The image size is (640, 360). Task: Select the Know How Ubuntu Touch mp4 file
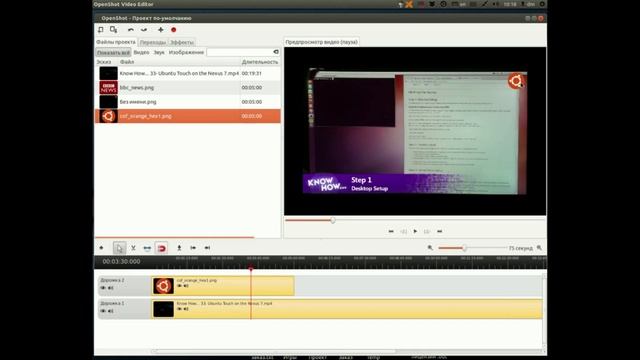188,73
